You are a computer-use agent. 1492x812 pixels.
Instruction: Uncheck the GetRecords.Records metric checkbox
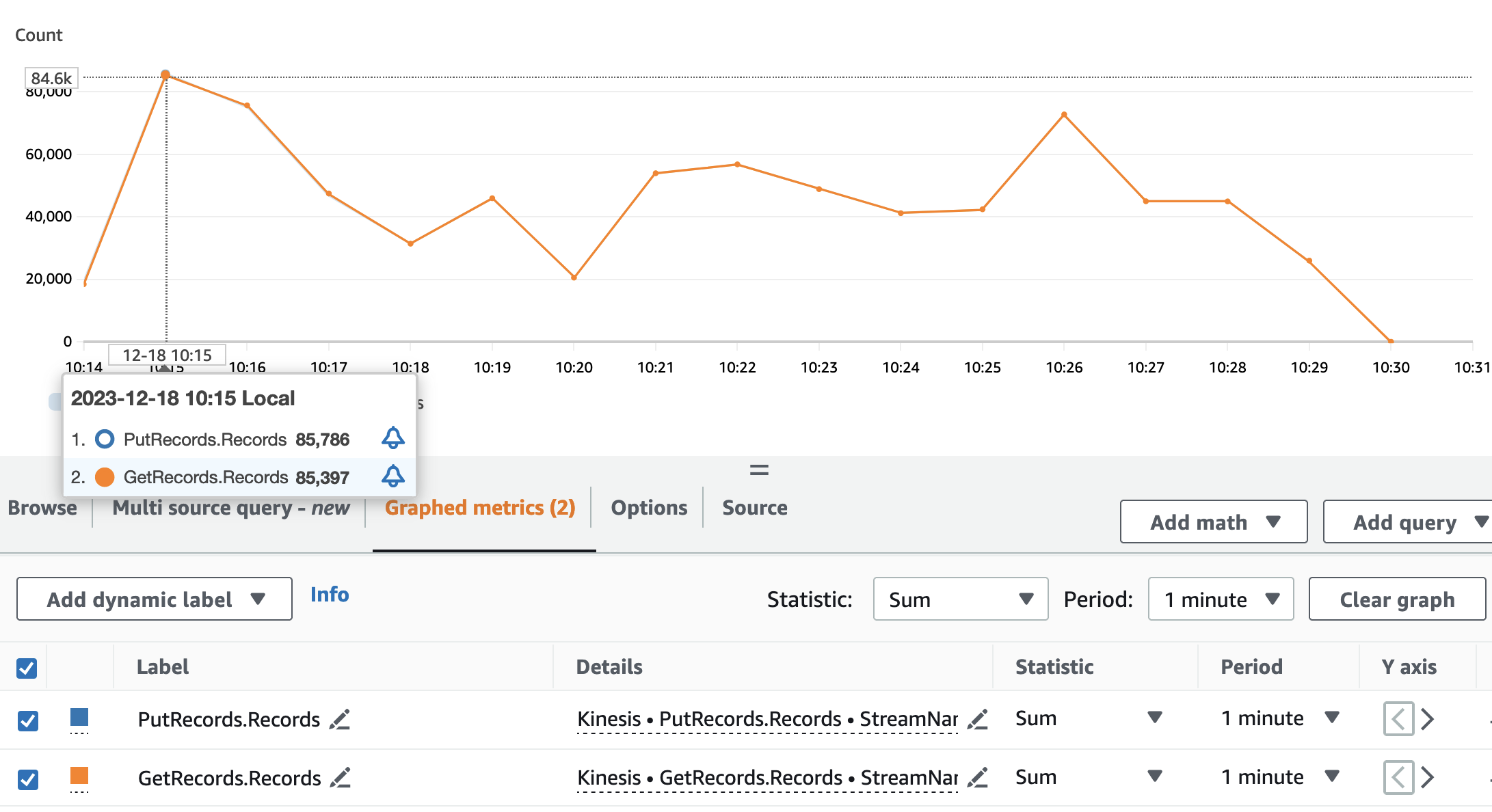pos(28,779)
